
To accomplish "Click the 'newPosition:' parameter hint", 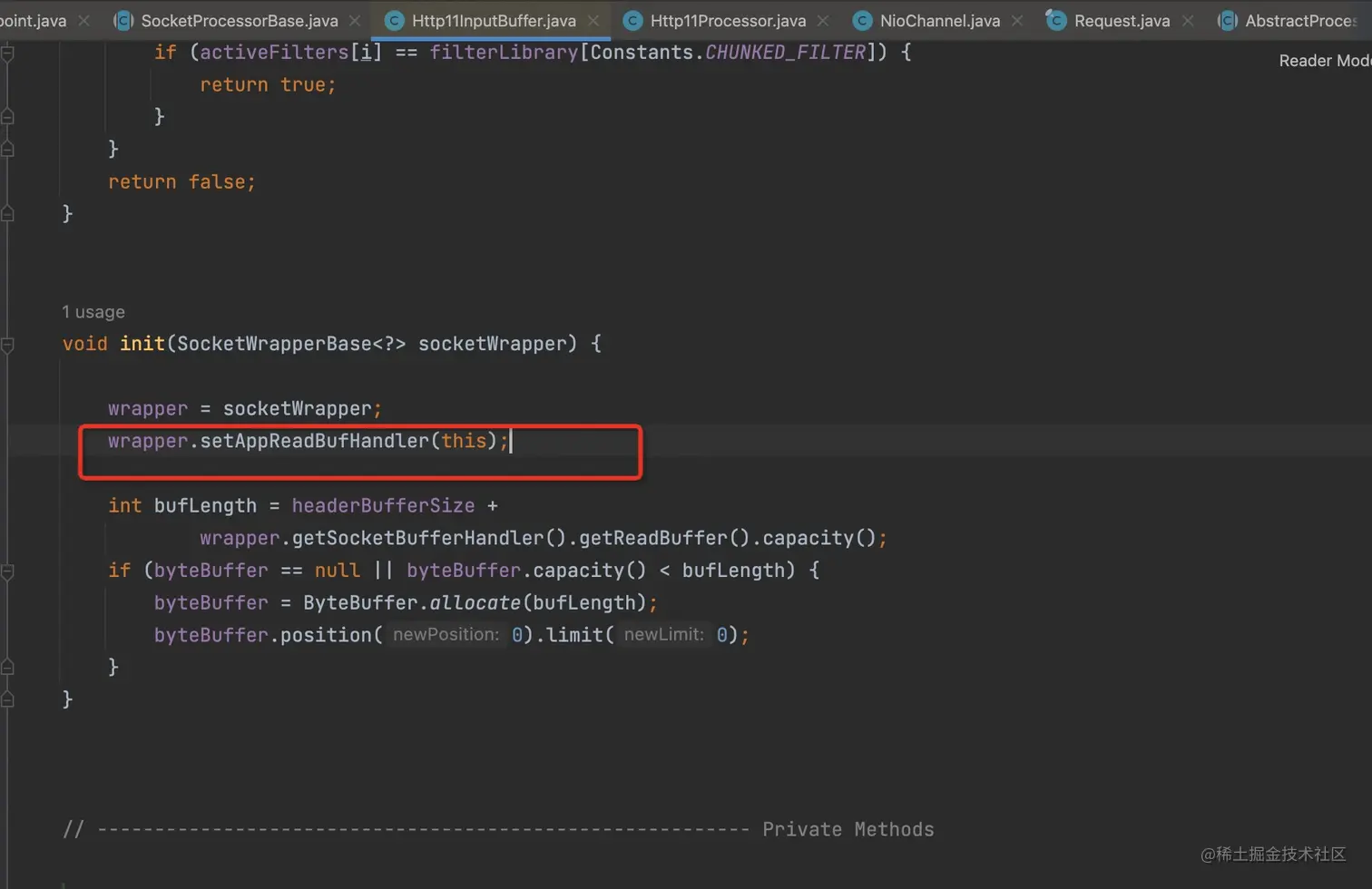I will (446, 635).
